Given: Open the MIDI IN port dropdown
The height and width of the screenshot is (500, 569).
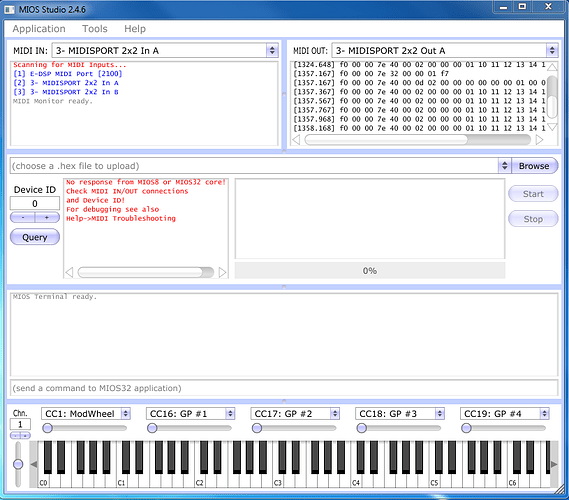Looking at the screenshot, I should point(165,50).
